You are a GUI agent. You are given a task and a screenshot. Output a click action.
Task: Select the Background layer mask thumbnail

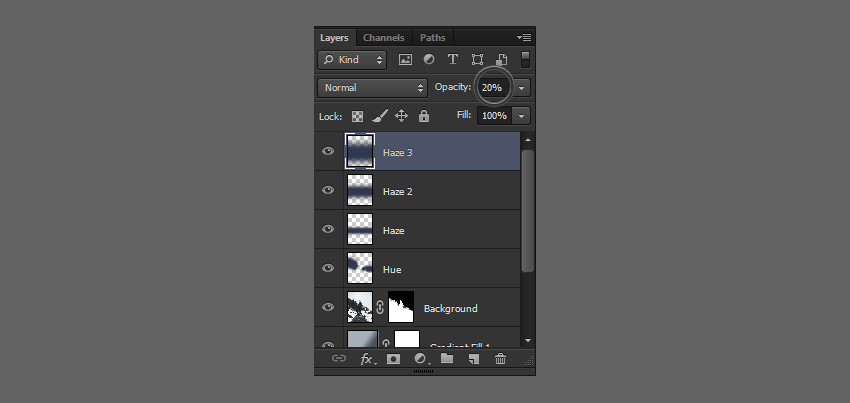(401, 307)
